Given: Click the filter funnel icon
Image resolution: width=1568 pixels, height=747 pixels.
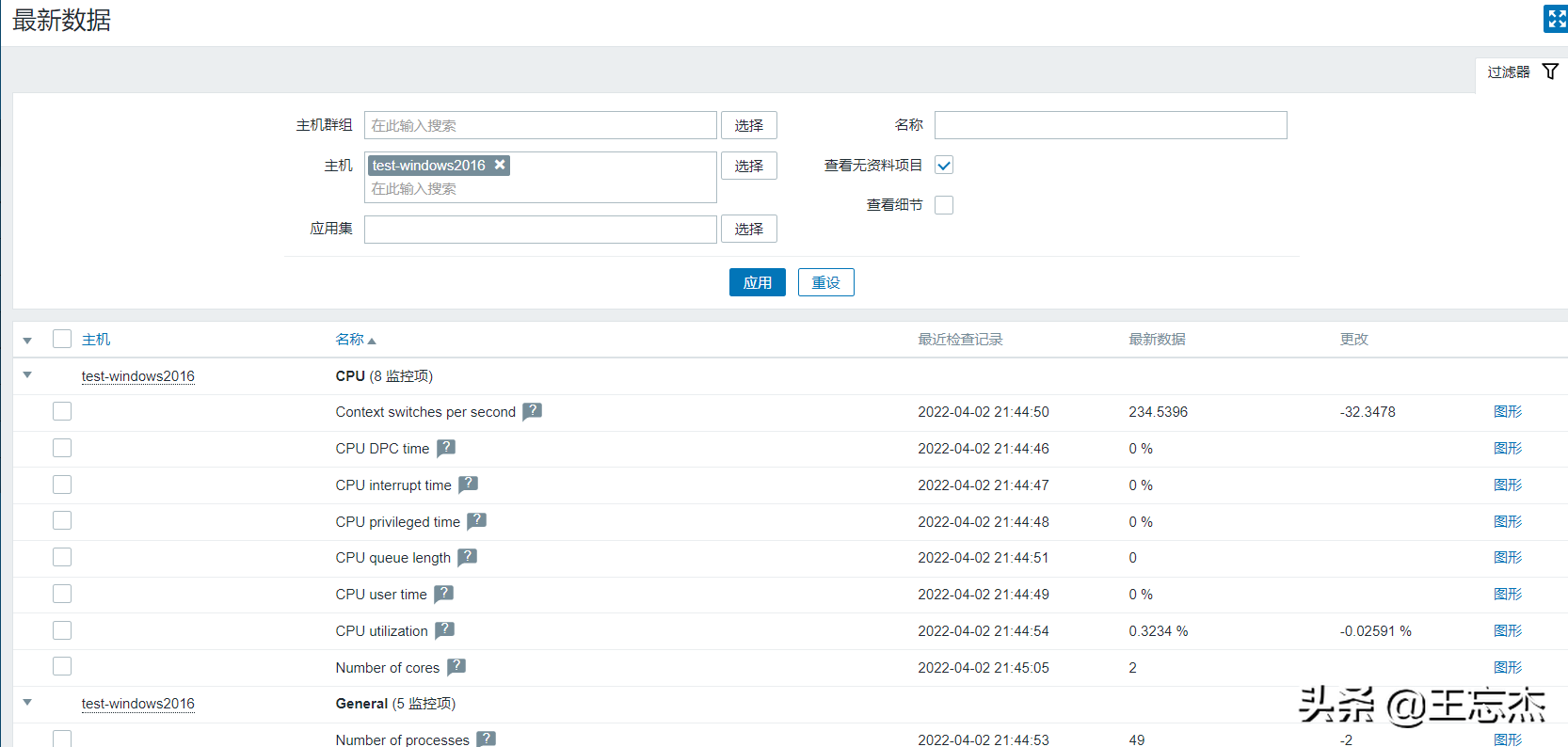Looking at the screenshot, I should [1550, 72].
